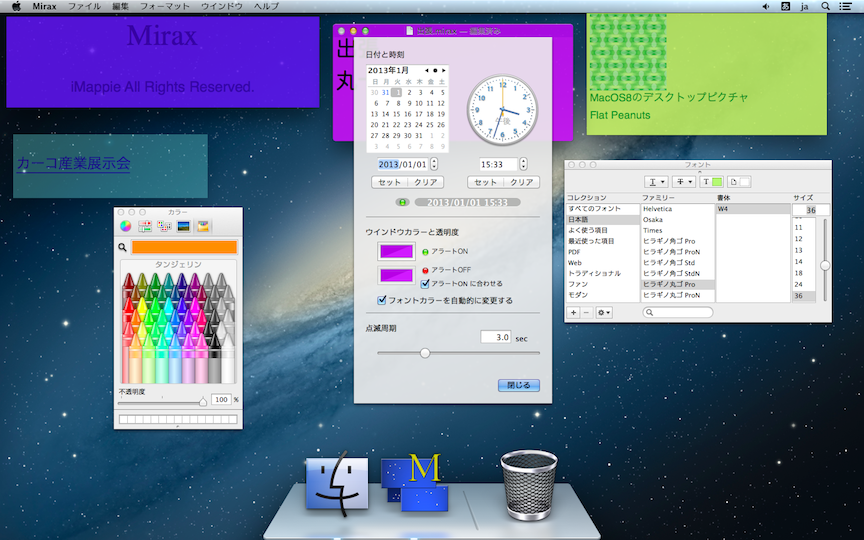
Task: Select the crayons picker icon
Action: point(203,226)
